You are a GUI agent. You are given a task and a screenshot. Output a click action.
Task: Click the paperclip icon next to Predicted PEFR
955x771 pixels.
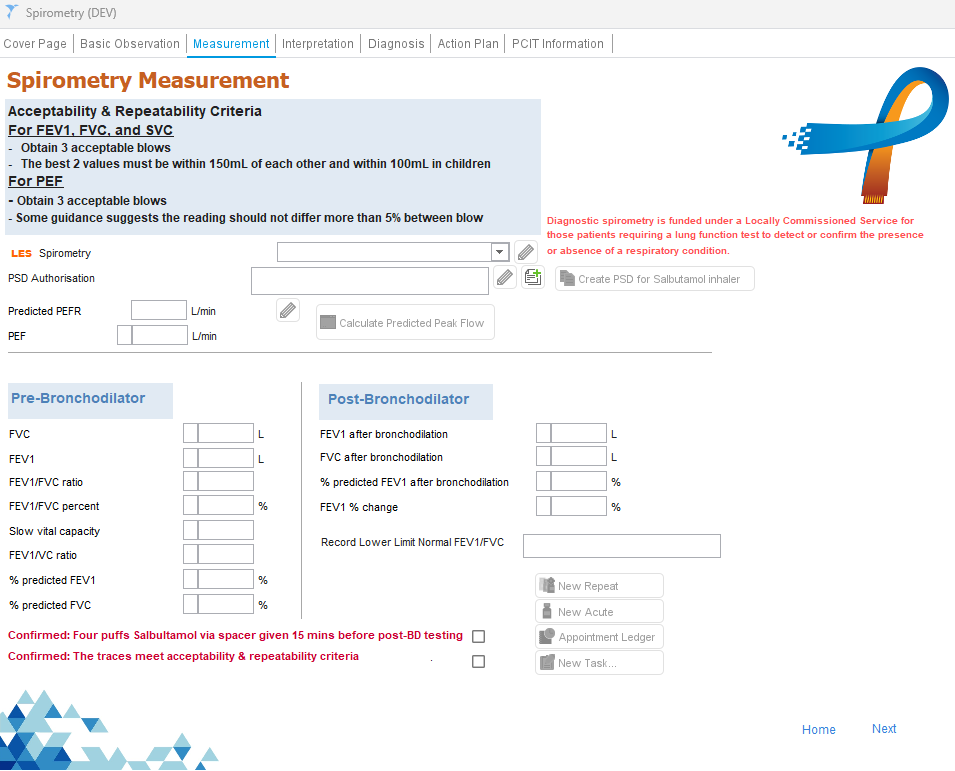[x=288, y=311]
